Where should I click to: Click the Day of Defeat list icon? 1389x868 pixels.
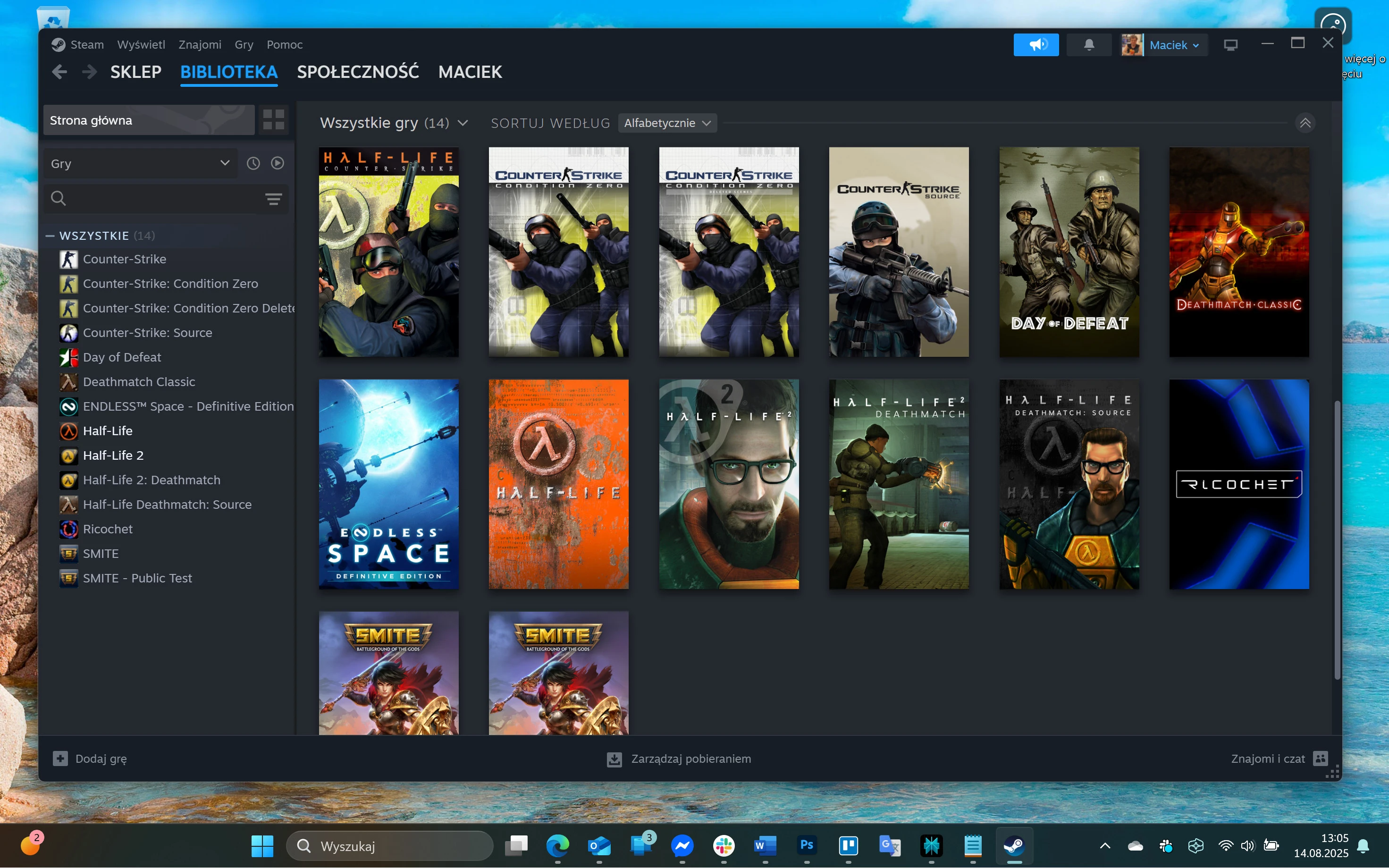coord(69,358)
